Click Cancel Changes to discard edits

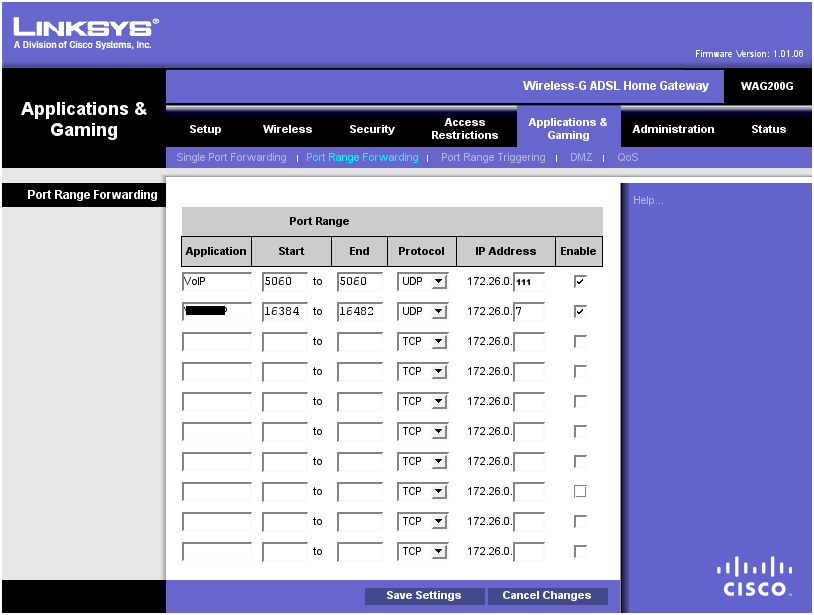click(547, 595)
